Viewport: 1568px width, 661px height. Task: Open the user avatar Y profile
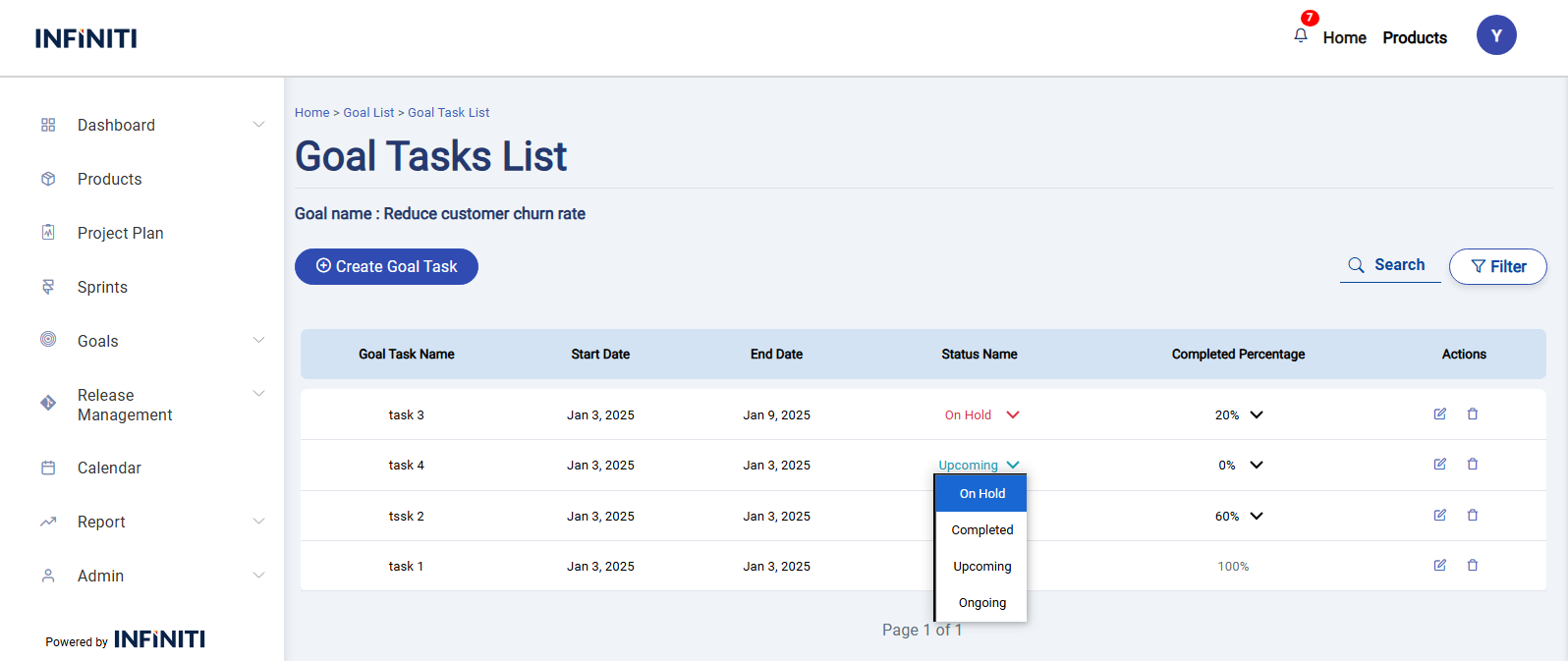1495,35
